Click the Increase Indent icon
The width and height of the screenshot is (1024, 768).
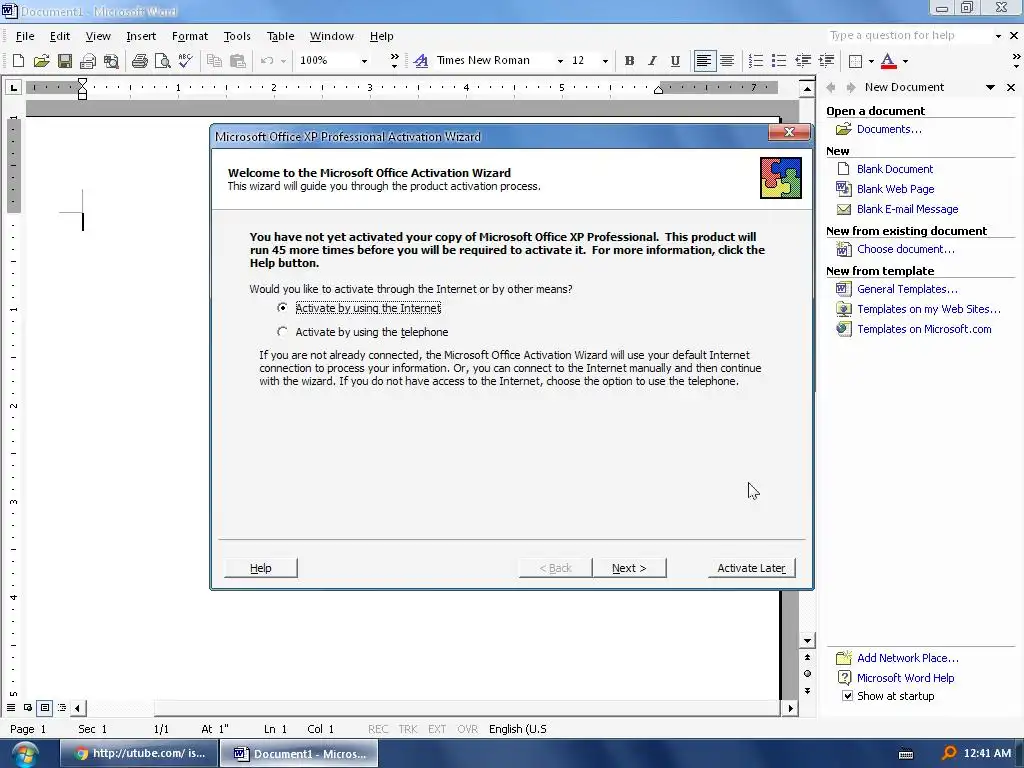tap(826, 61)
